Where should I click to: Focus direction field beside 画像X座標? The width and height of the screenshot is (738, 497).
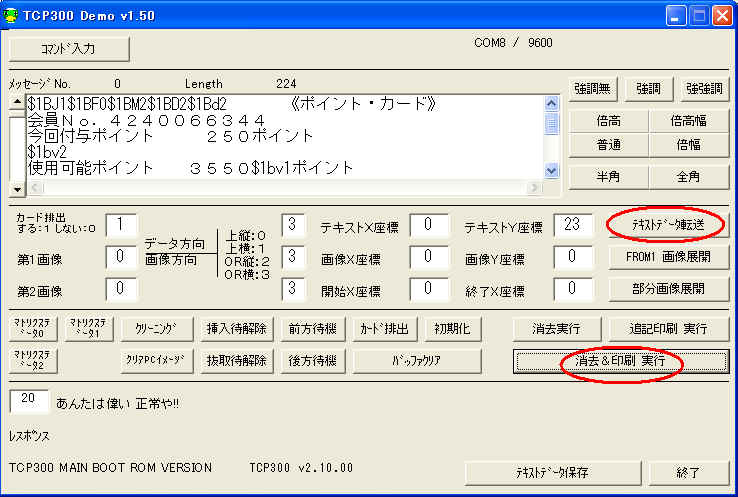tap(293, 257)
